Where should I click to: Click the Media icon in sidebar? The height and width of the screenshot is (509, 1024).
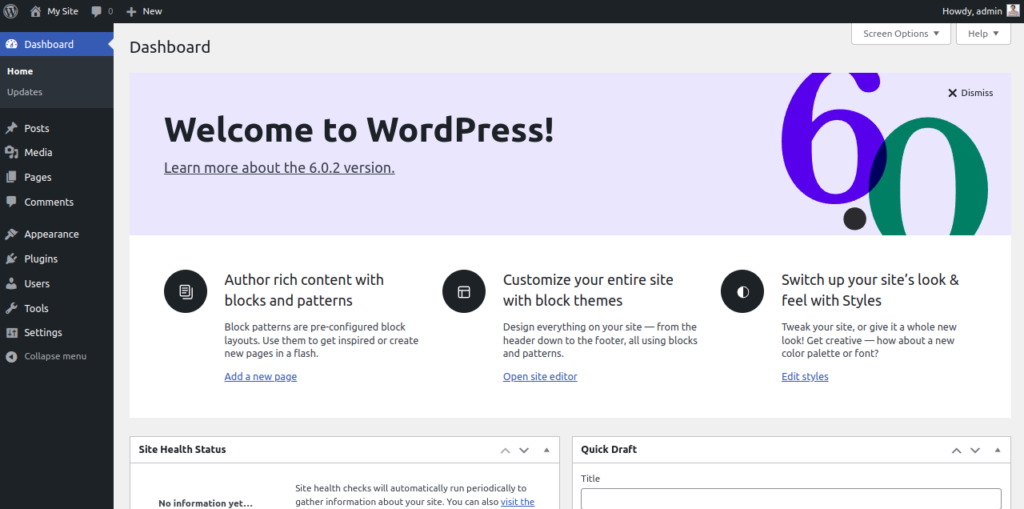click(x=11, y=152)
